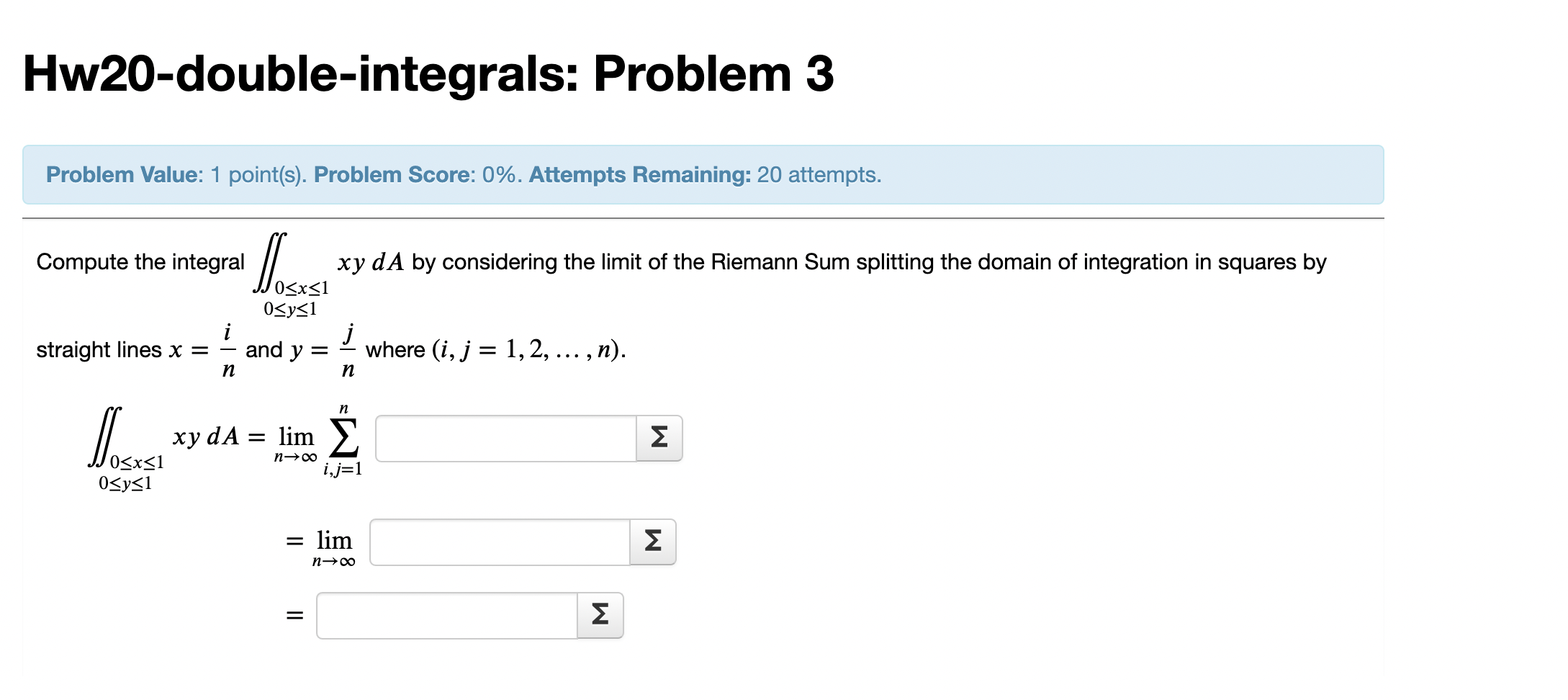Viewport: 1568px width, 700px height.
Task: Click the input field after lim n to infinity
Action: tap(500, 542)
